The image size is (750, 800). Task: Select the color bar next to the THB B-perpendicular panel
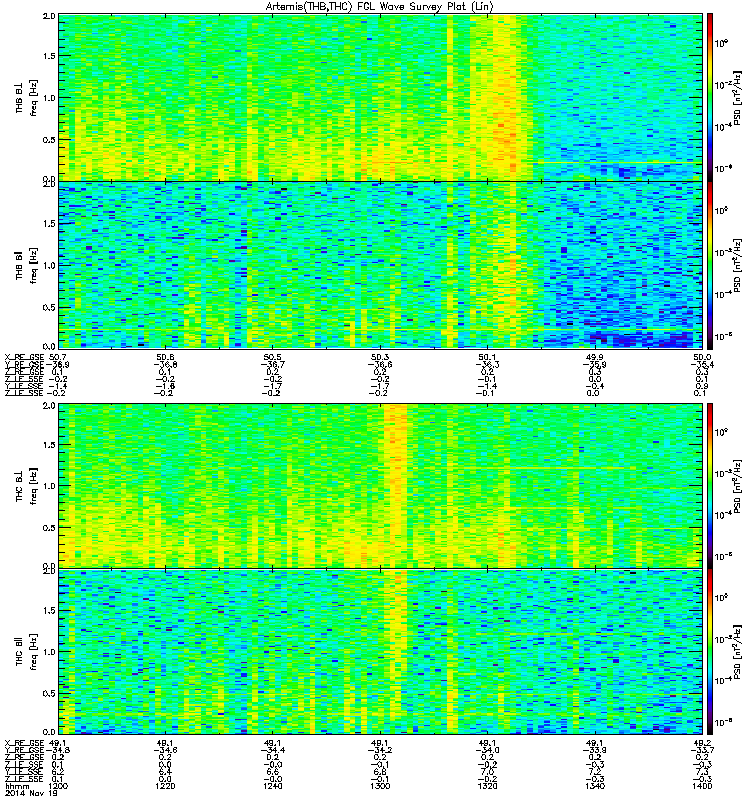(x=710, y=97)
